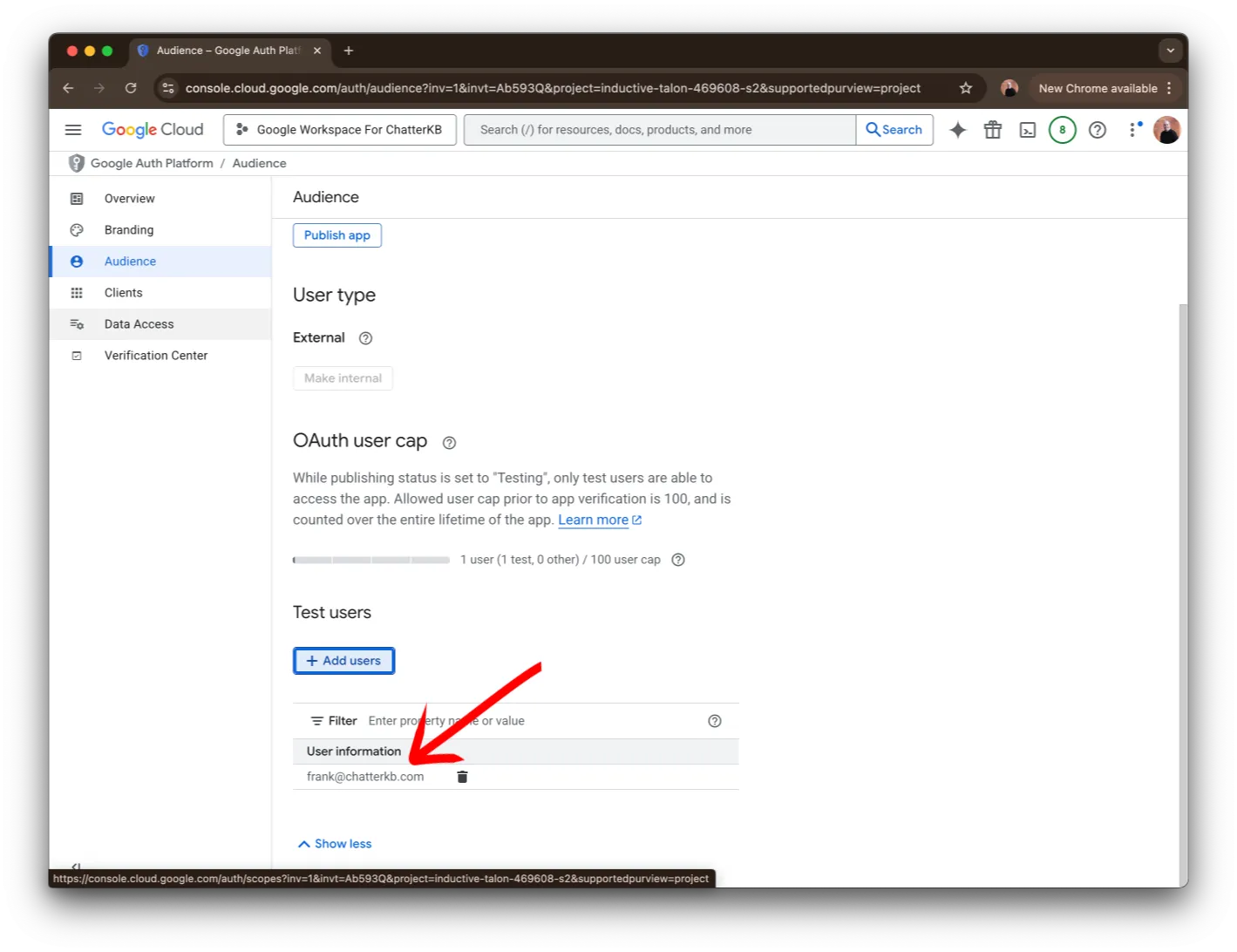Viewport: 1237px width, 952px height.
Task: Expand Chrome tab search dropdown arrow
Action: click(x=1170, y=51)
